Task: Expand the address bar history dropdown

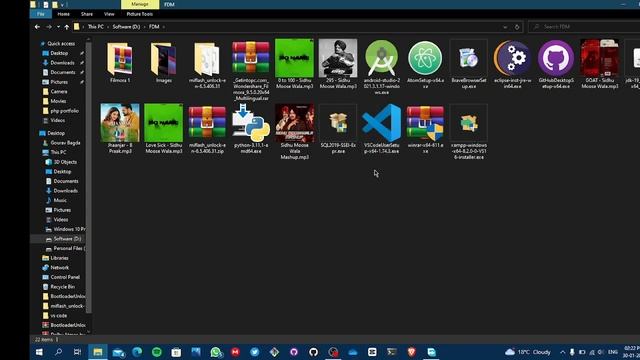Action: [x=505, y=27]
